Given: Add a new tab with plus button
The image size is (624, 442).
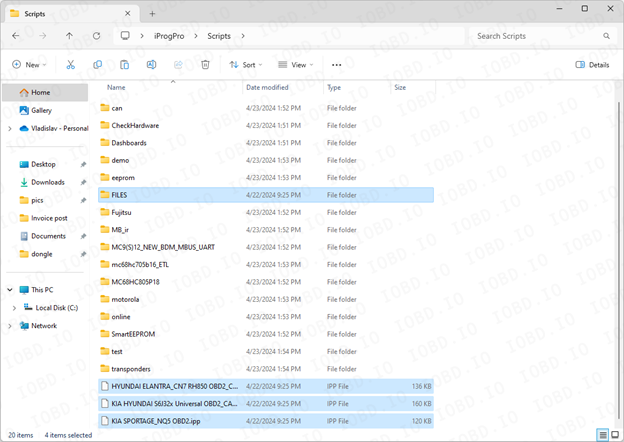Looking at the screenshot, I should pos(152,14).
